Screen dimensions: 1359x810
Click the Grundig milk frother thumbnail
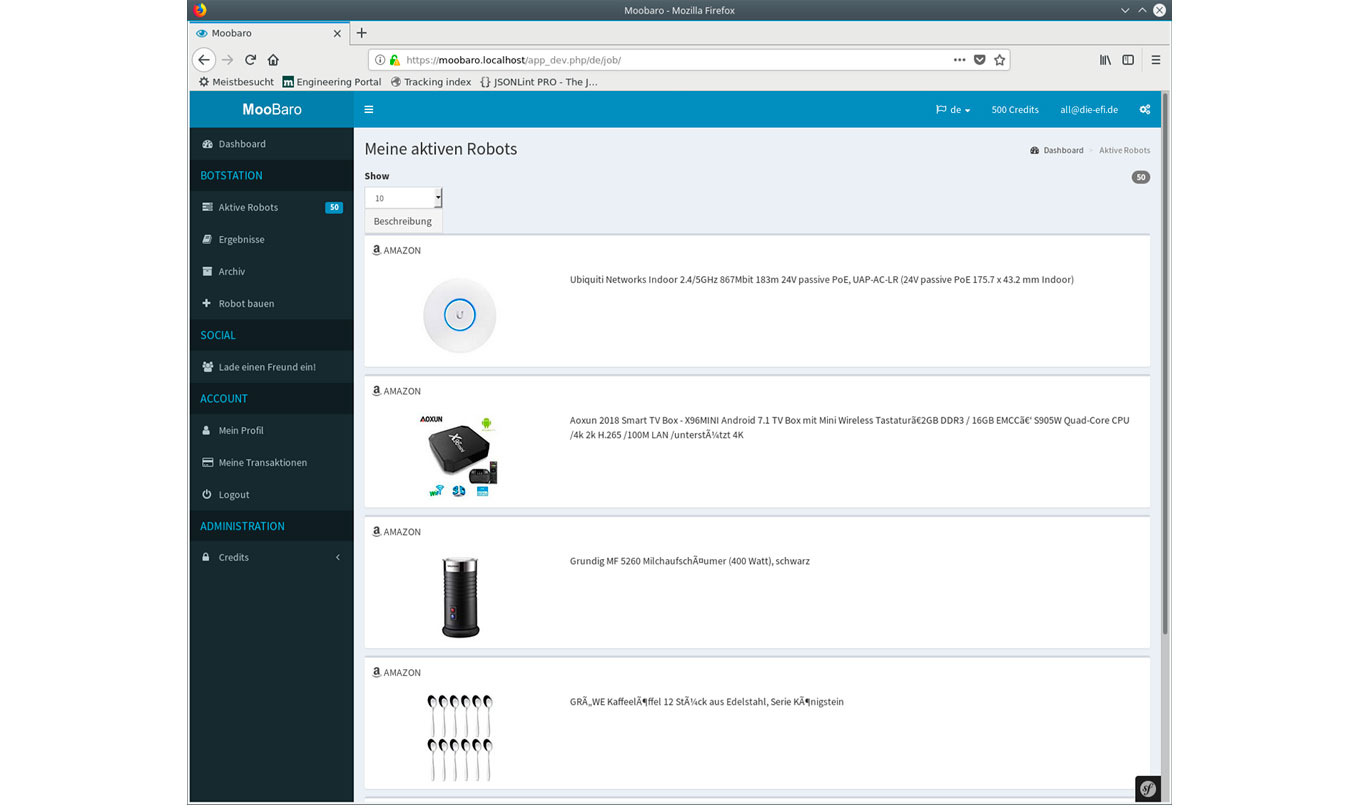point(460,596)
